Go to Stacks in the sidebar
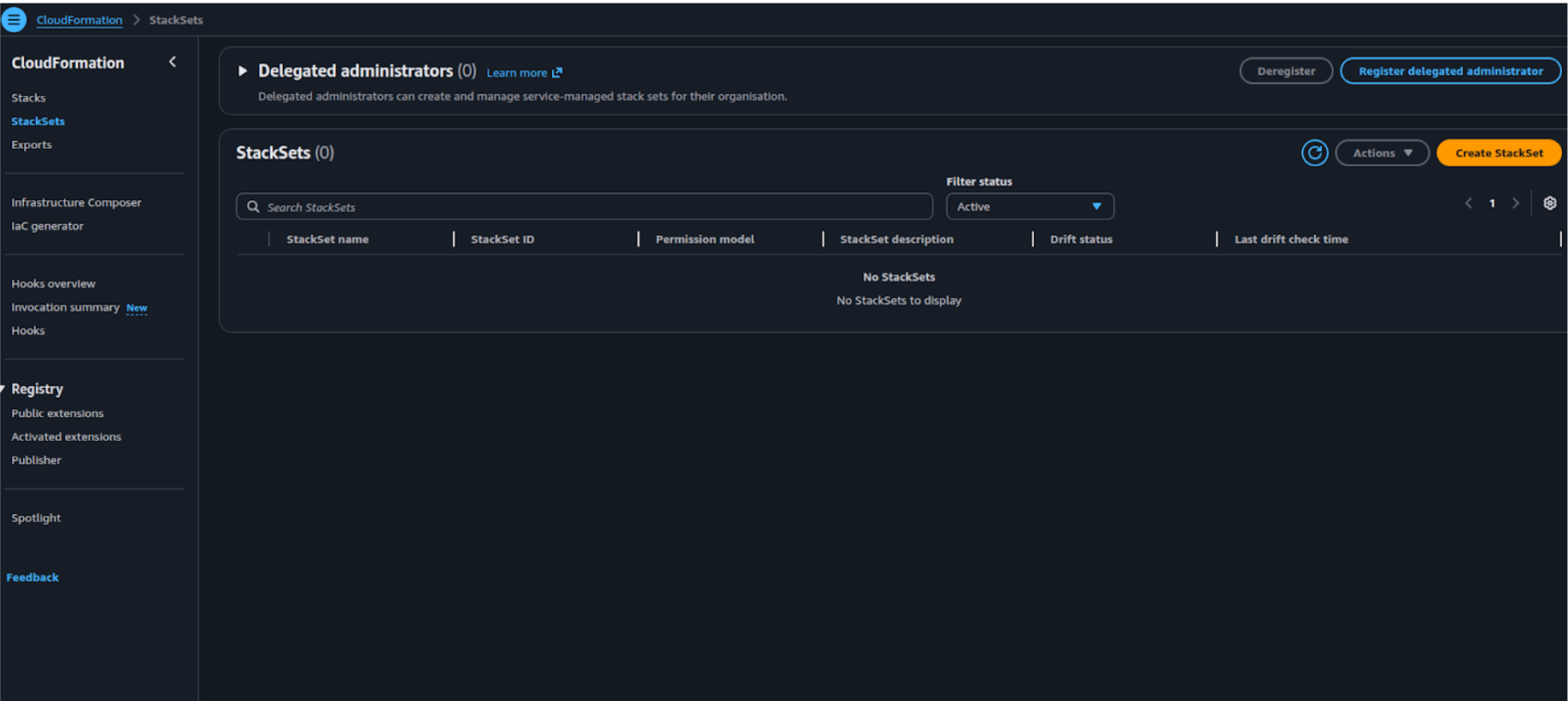This screenshot has width=1568, height=701. click(x=28, y=97)
